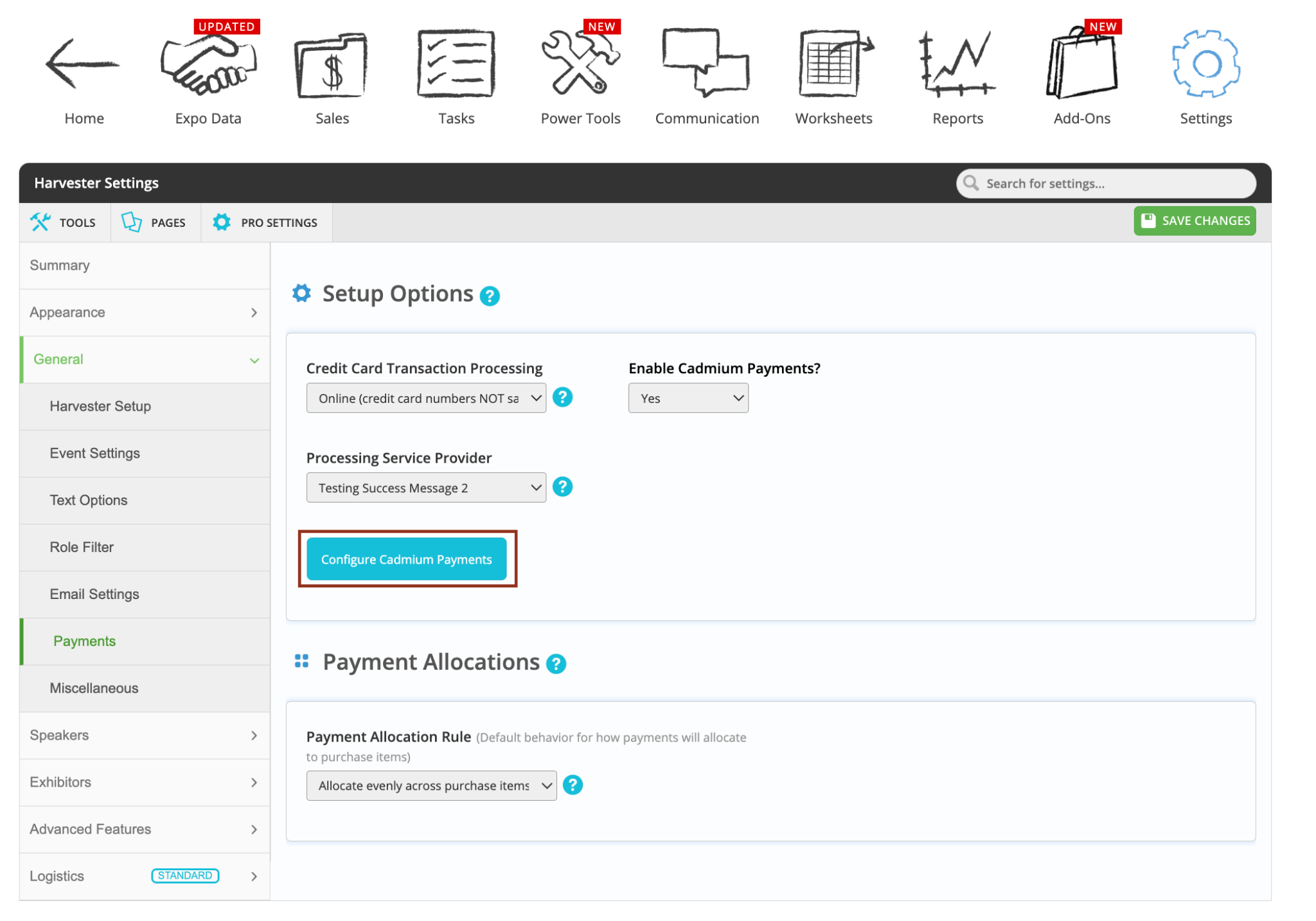Open Enable Cadmium Payments dropdown
The image size is (1316, 921).
tap(688, 398)
